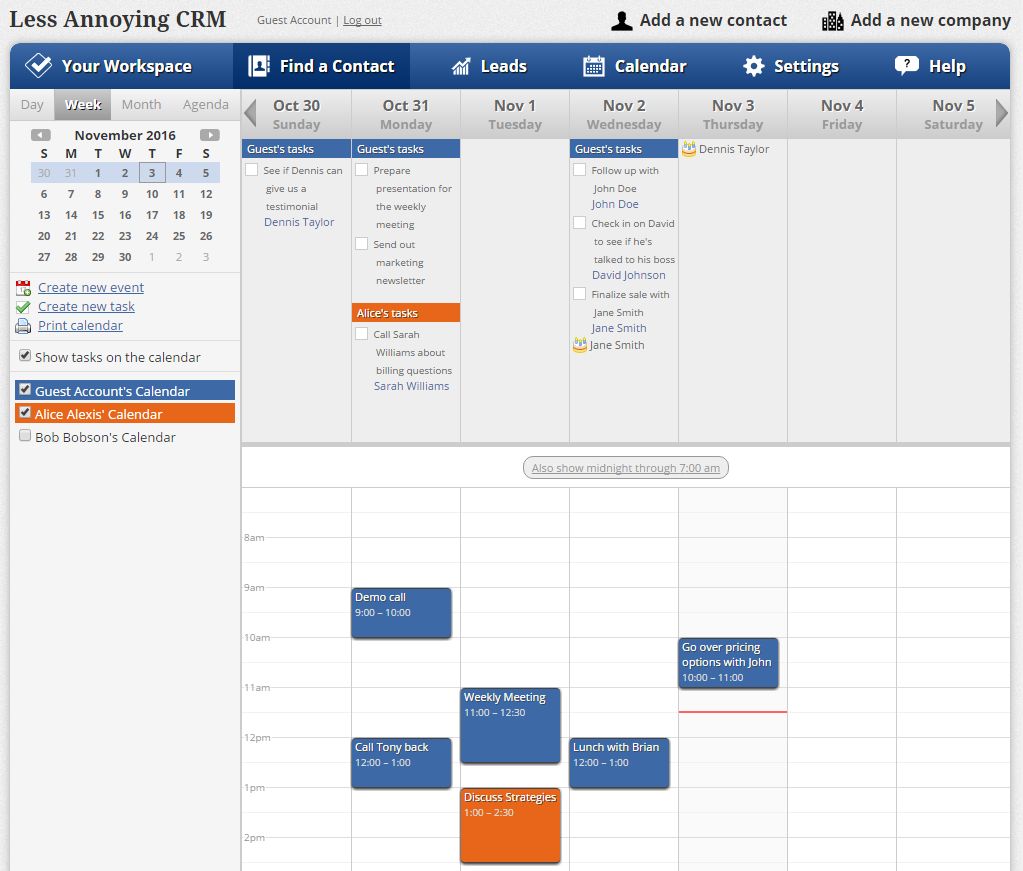Enable Bob Bobson's Calendar checkbox
The height and width of the screenshot is (871, 1023).
pos(25,435)
